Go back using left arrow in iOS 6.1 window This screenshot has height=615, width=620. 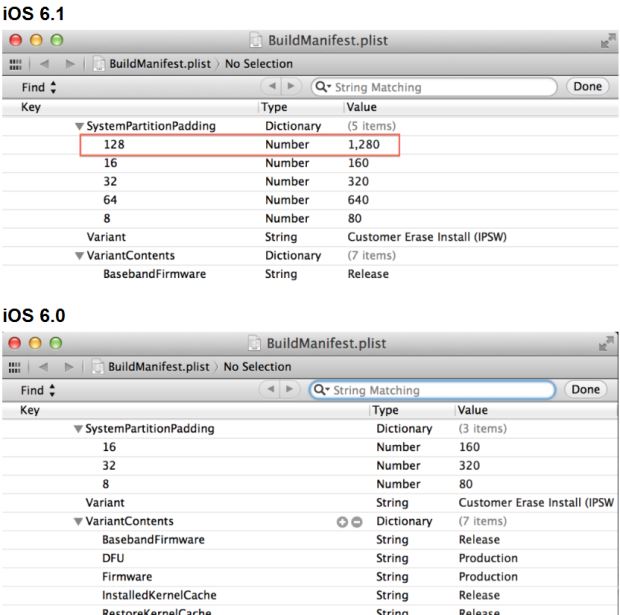44,64
